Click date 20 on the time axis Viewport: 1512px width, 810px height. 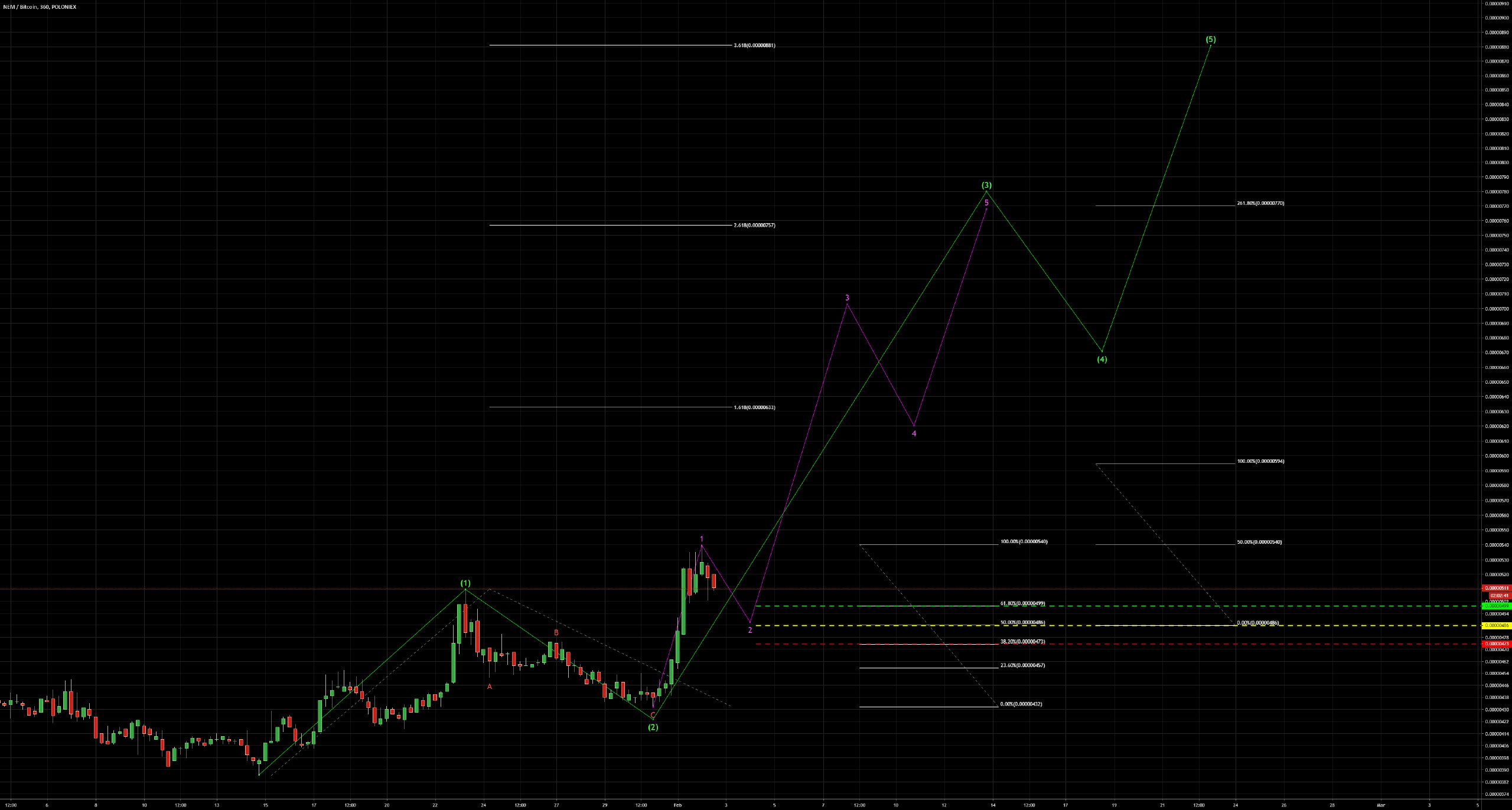[386, 805]
